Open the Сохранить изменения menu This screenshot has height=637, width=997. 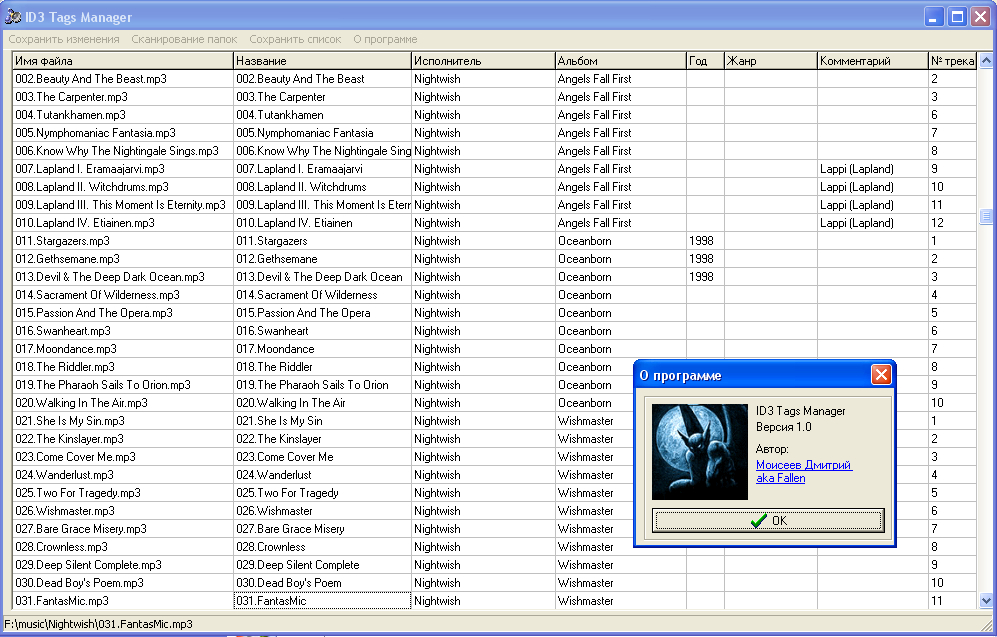(x=64, y=39)
